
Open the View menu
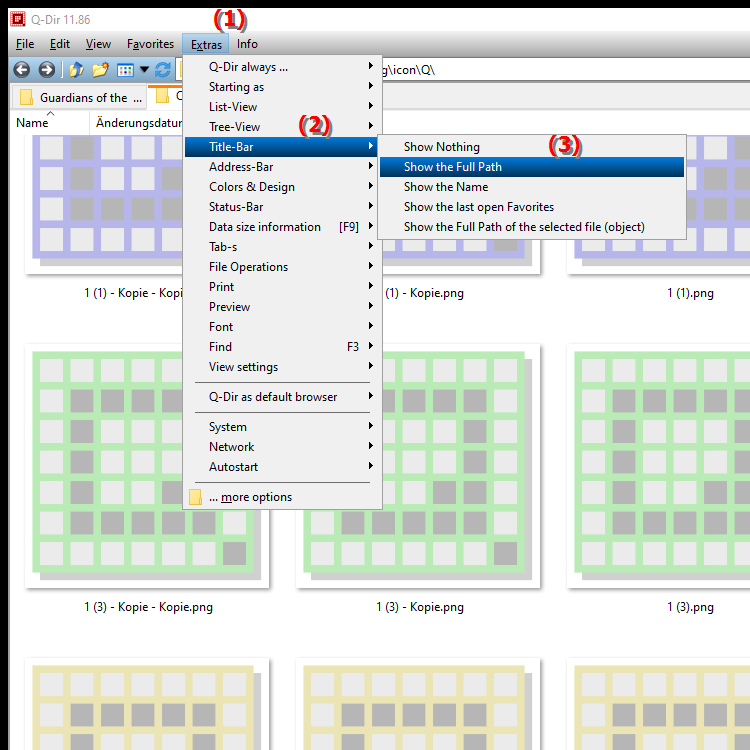click(98, 44)
